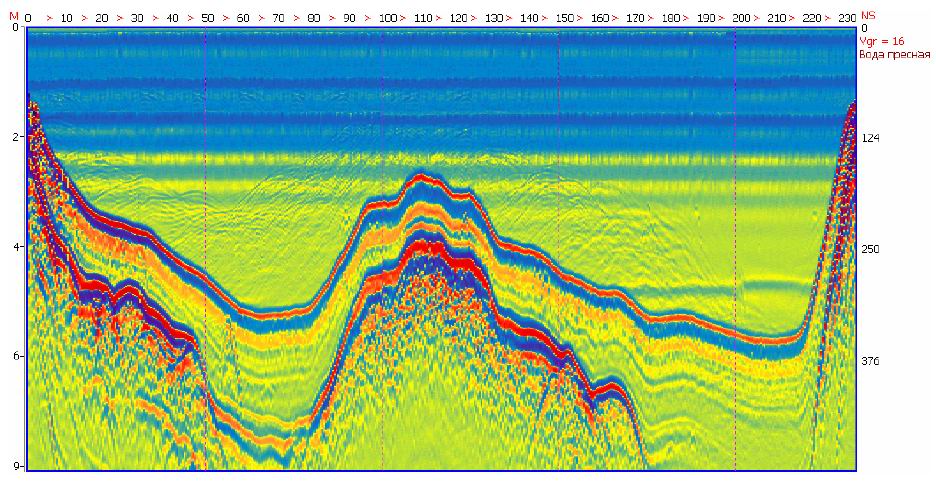Click the depth mark "9" on left axis

point(18,466)
